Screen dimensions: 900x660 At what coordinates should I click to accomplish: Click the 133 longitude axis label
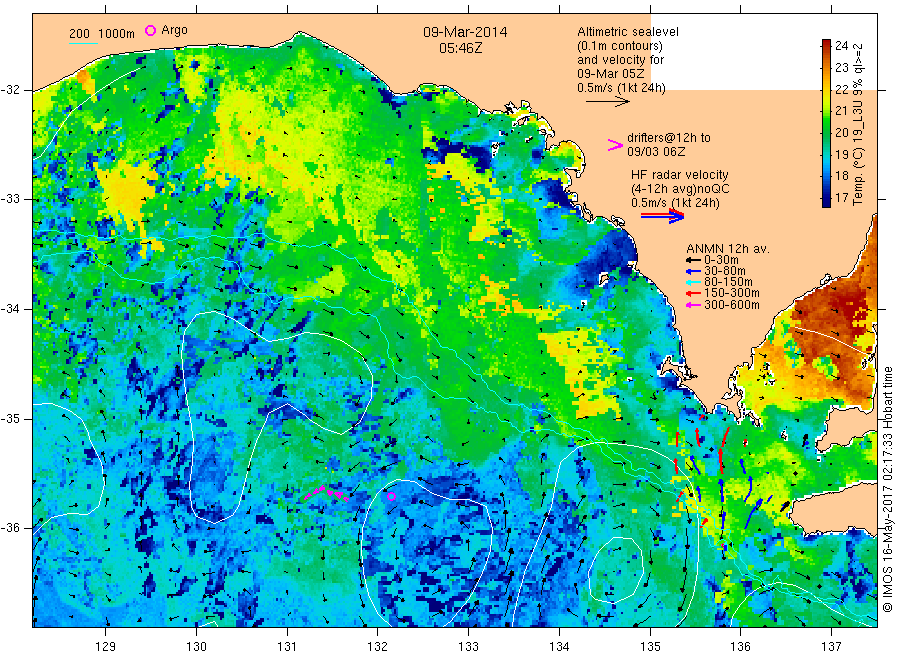click(x=468, y=647)
